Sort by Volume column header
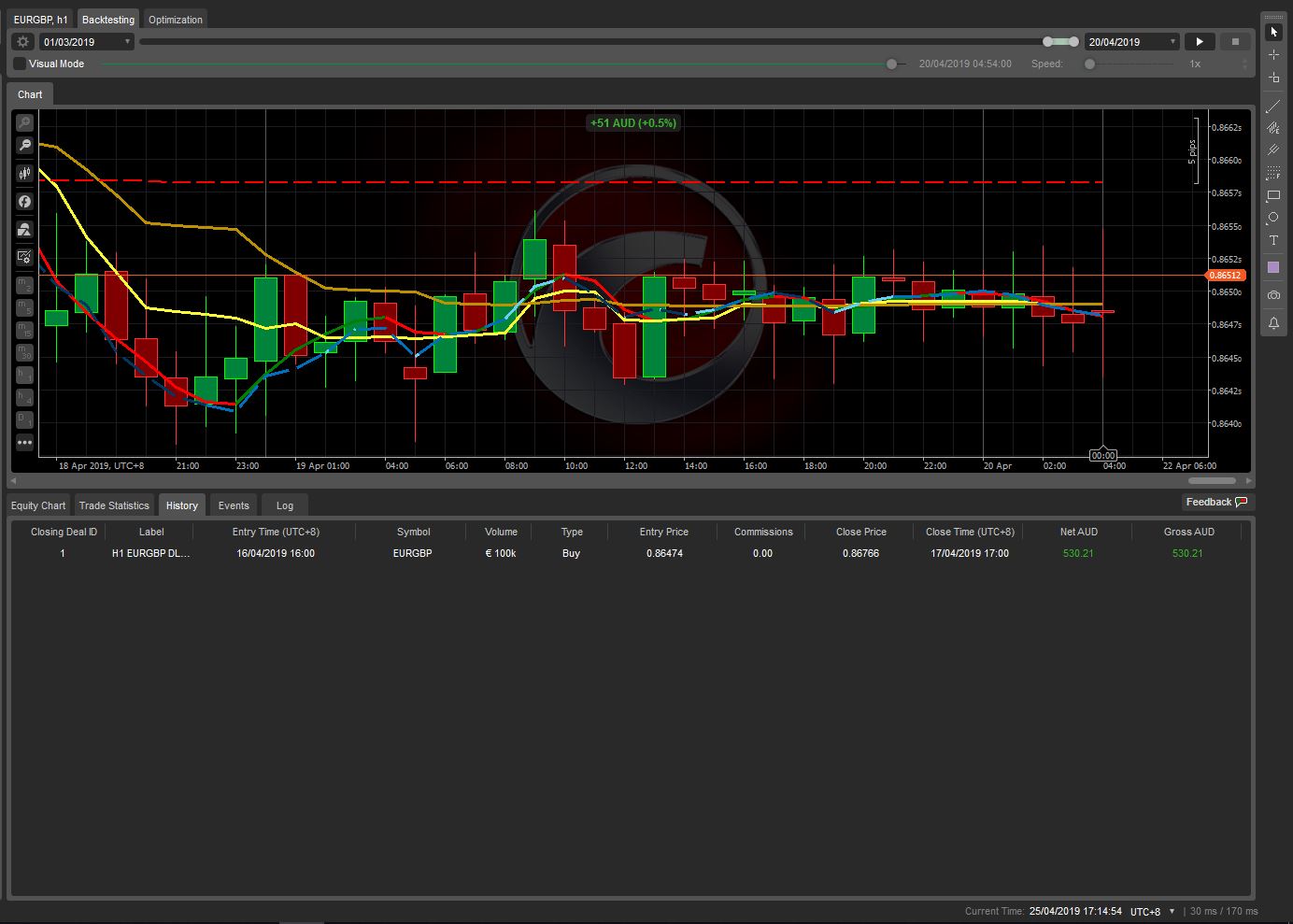This screenshot has width=1293, height=924. coord(501,532)
